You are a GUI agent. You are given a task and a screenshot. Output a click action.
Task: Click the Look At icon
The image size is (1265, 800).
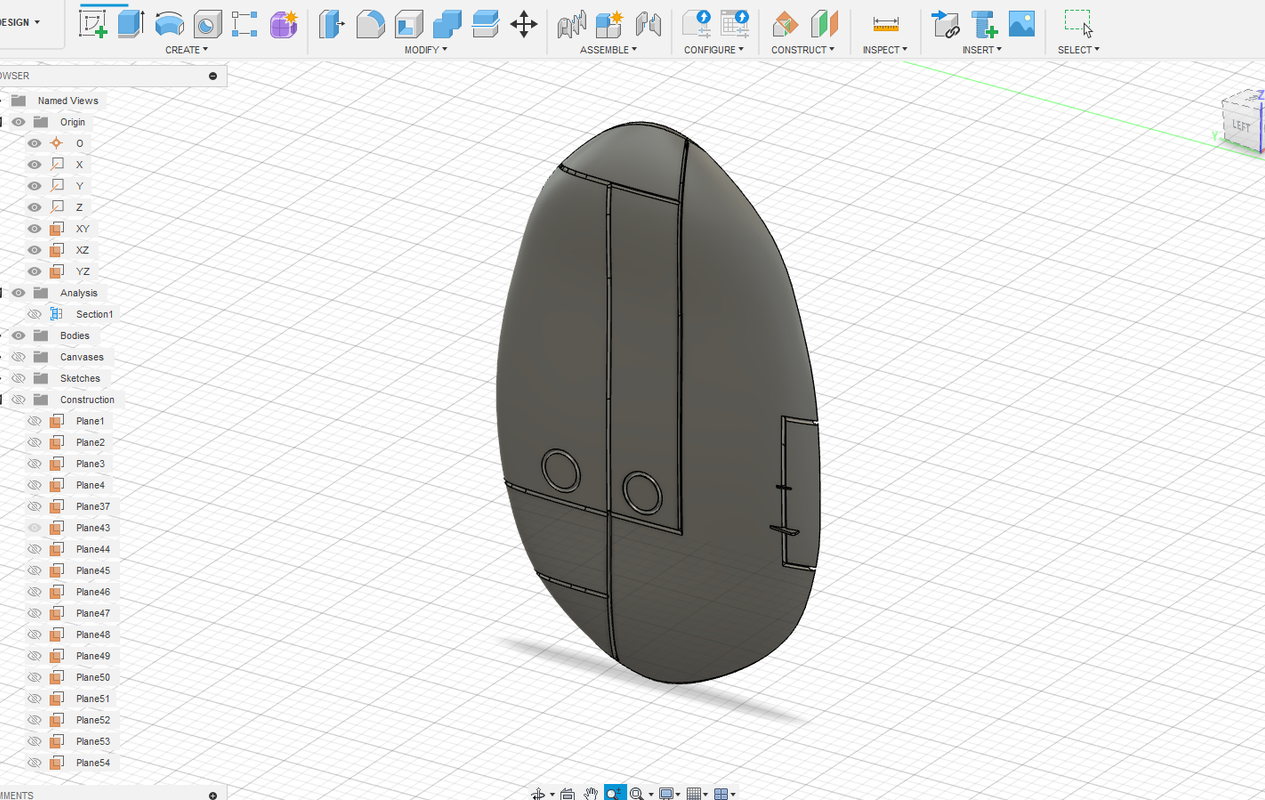pos(568,794)
